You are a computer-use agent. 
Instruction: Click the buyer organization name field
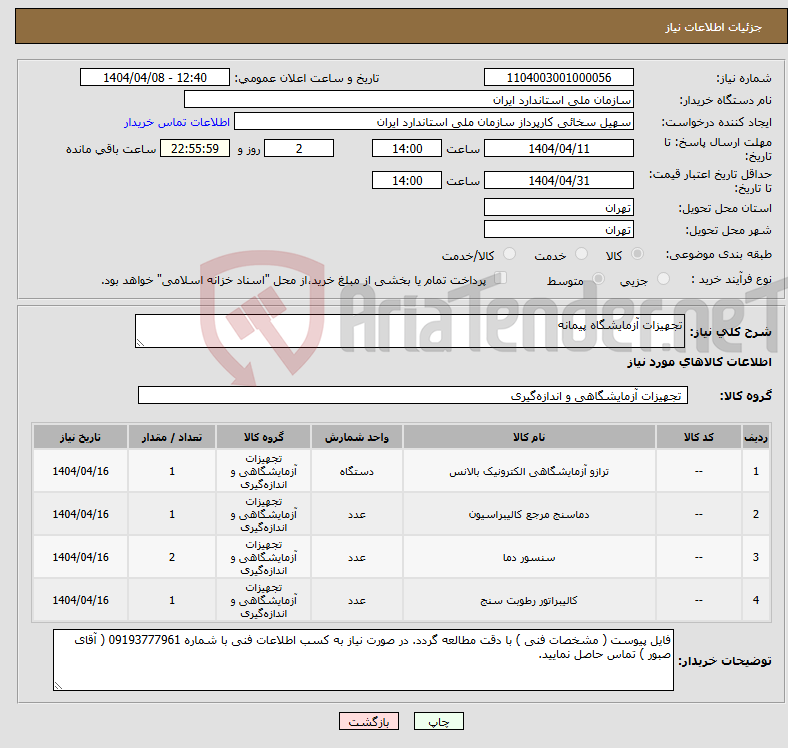[409, 100]
